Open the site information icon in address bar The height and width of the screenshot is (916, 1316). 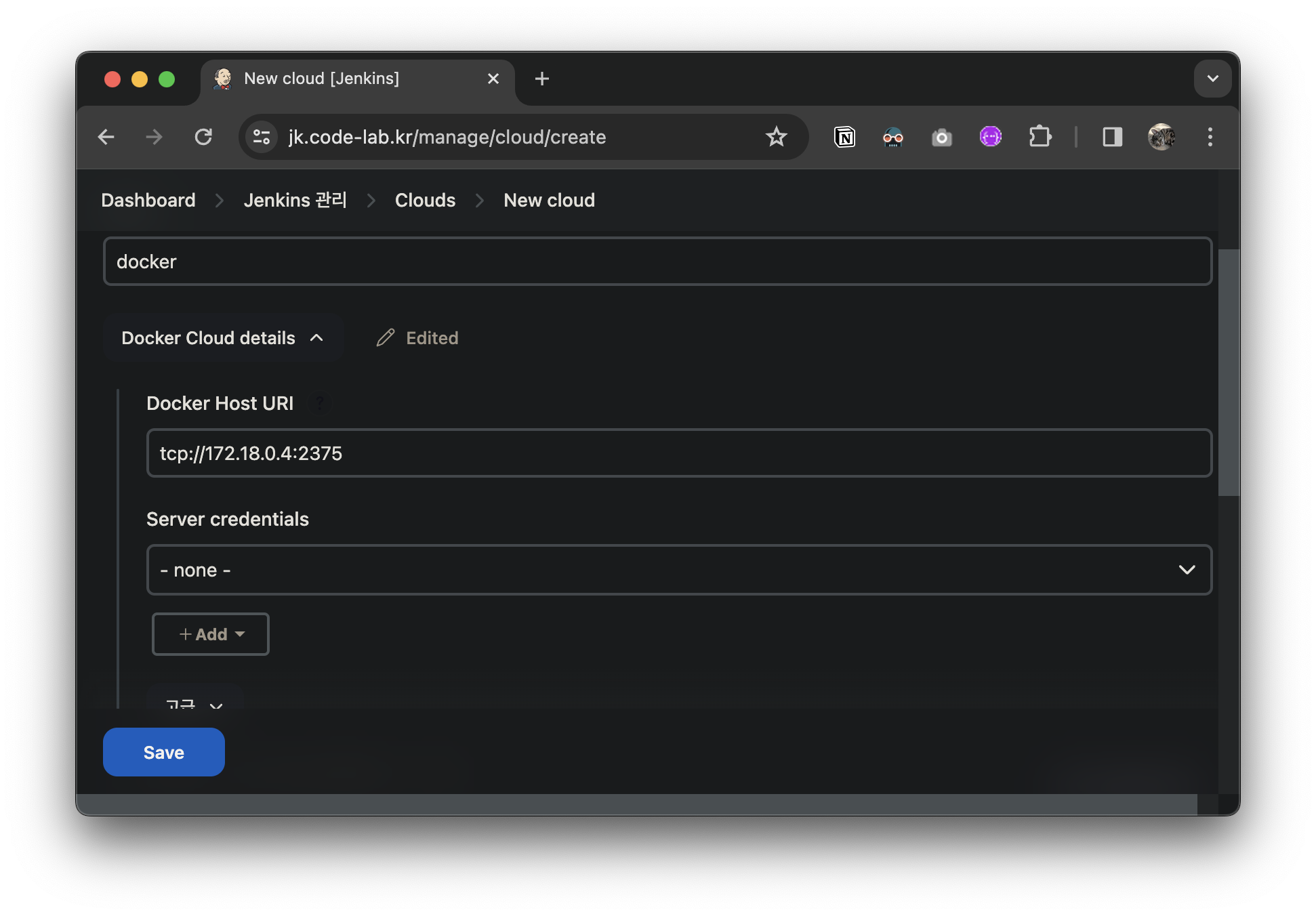262,137
